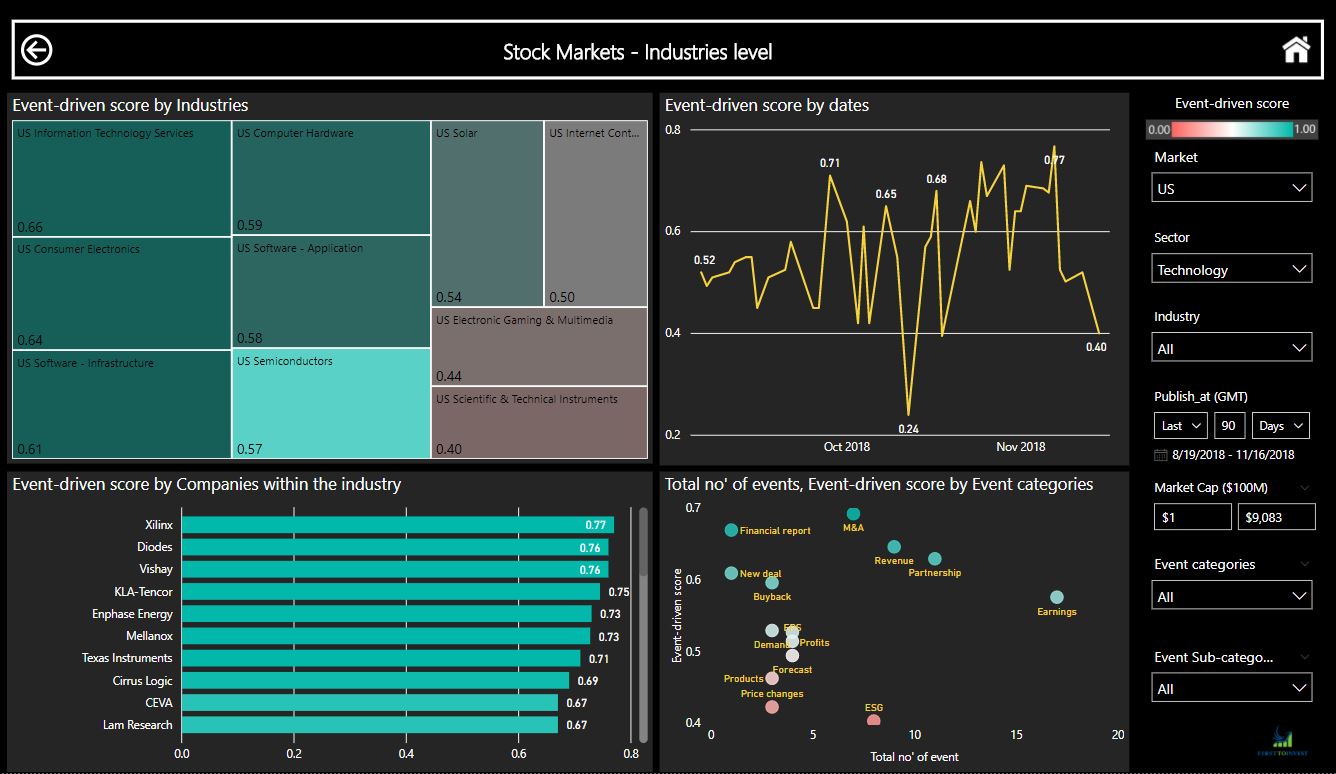Screen dimensions: 1336x774
Task: Click the Event-driven score color gradient legend
Action: (x=1231, y=129)
